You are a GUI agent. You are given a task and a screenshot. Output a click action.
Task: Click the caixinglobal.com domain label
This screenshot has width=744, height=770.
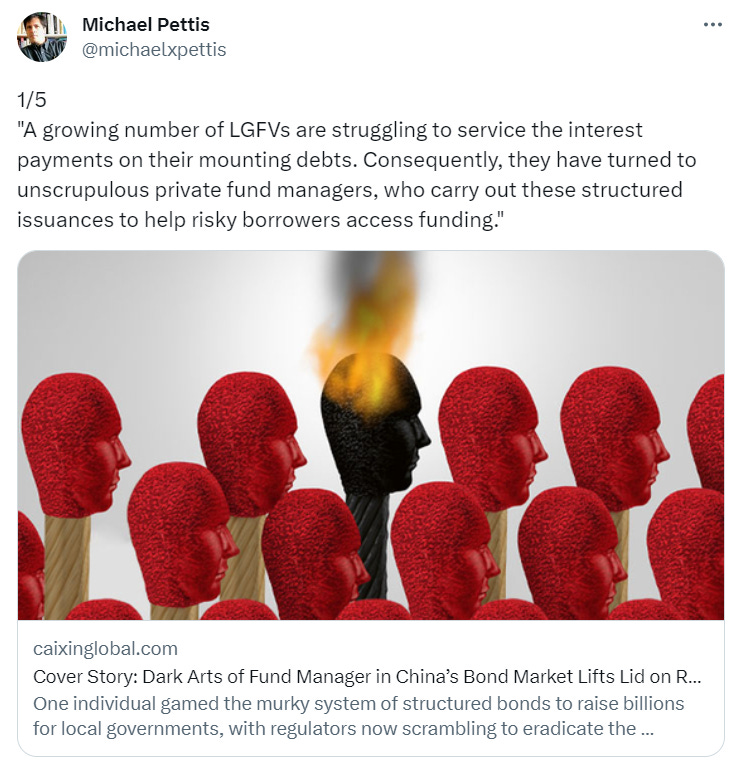point(105,649)
